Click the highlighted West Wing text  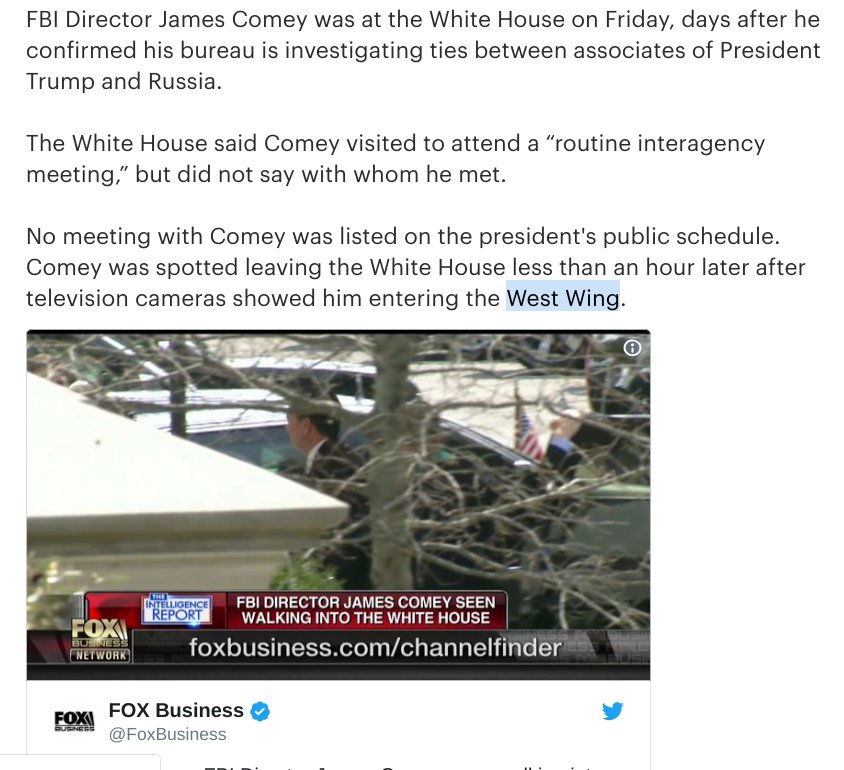(x=563, y=298)
